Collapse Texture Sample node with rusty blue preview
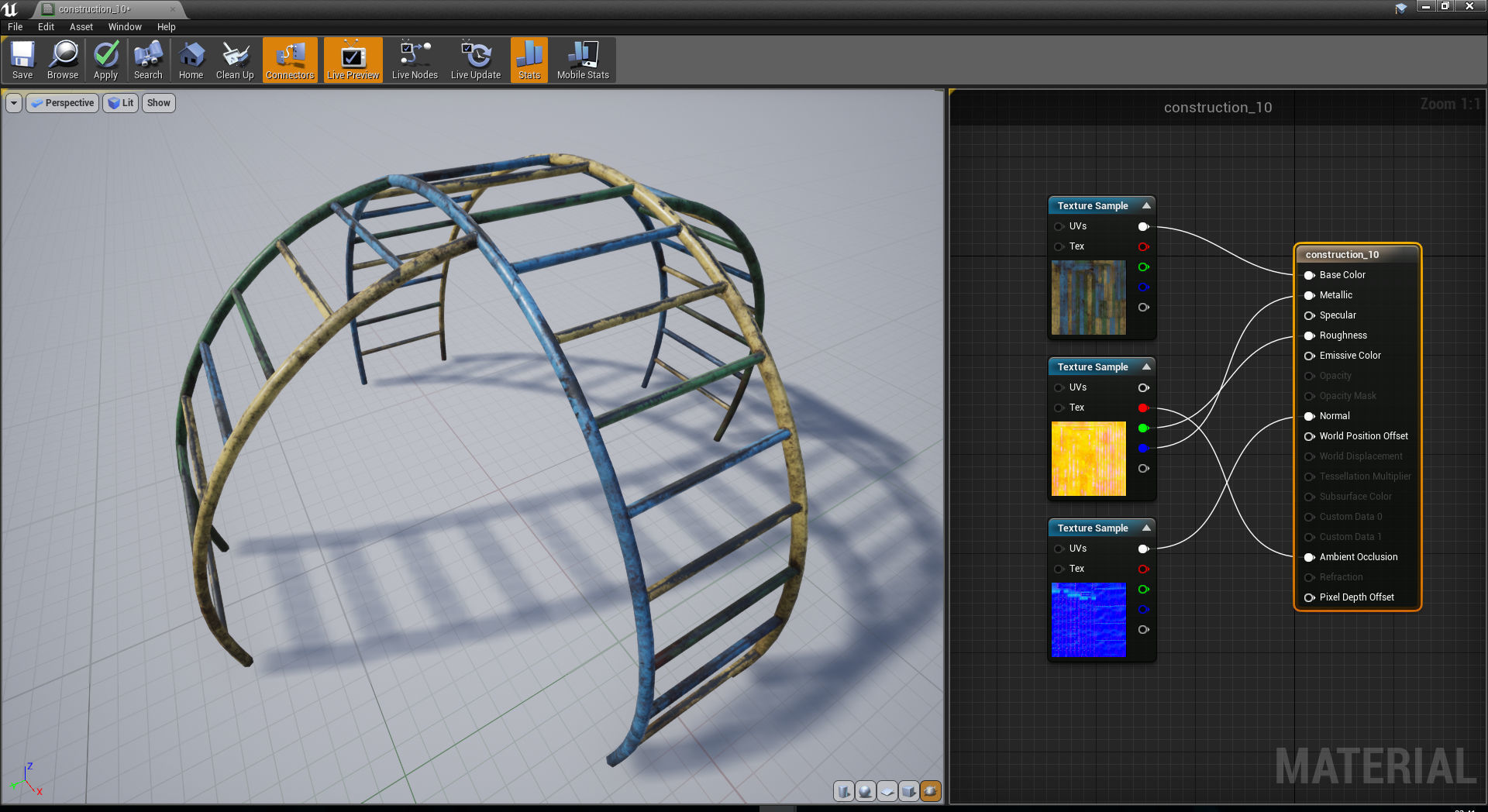1488x812 pixels. click(x=1146, y=205)
